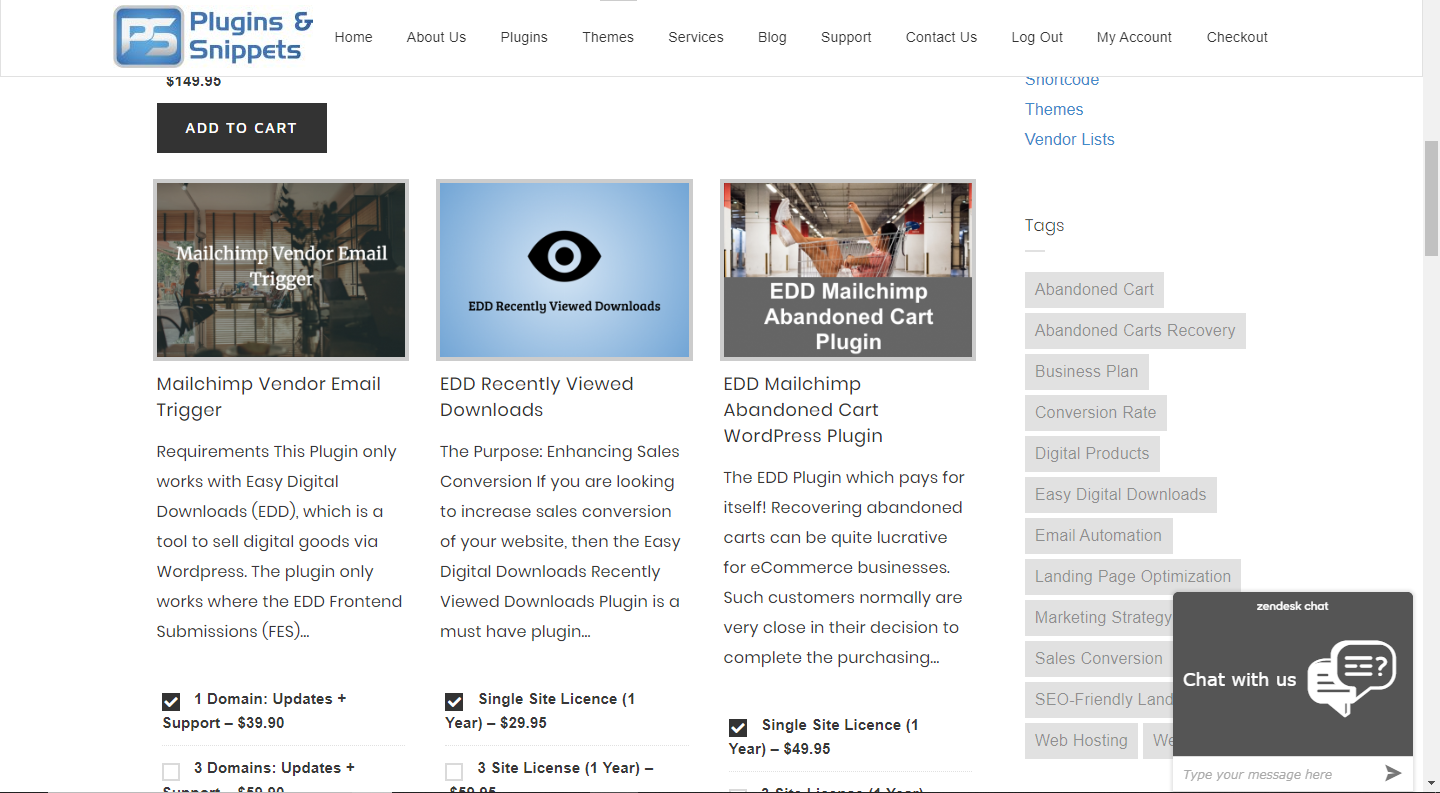Toggle Single Site Licence $49.95 checkbox
This screenshot has height=793, width=1440.
click(738, 728)
